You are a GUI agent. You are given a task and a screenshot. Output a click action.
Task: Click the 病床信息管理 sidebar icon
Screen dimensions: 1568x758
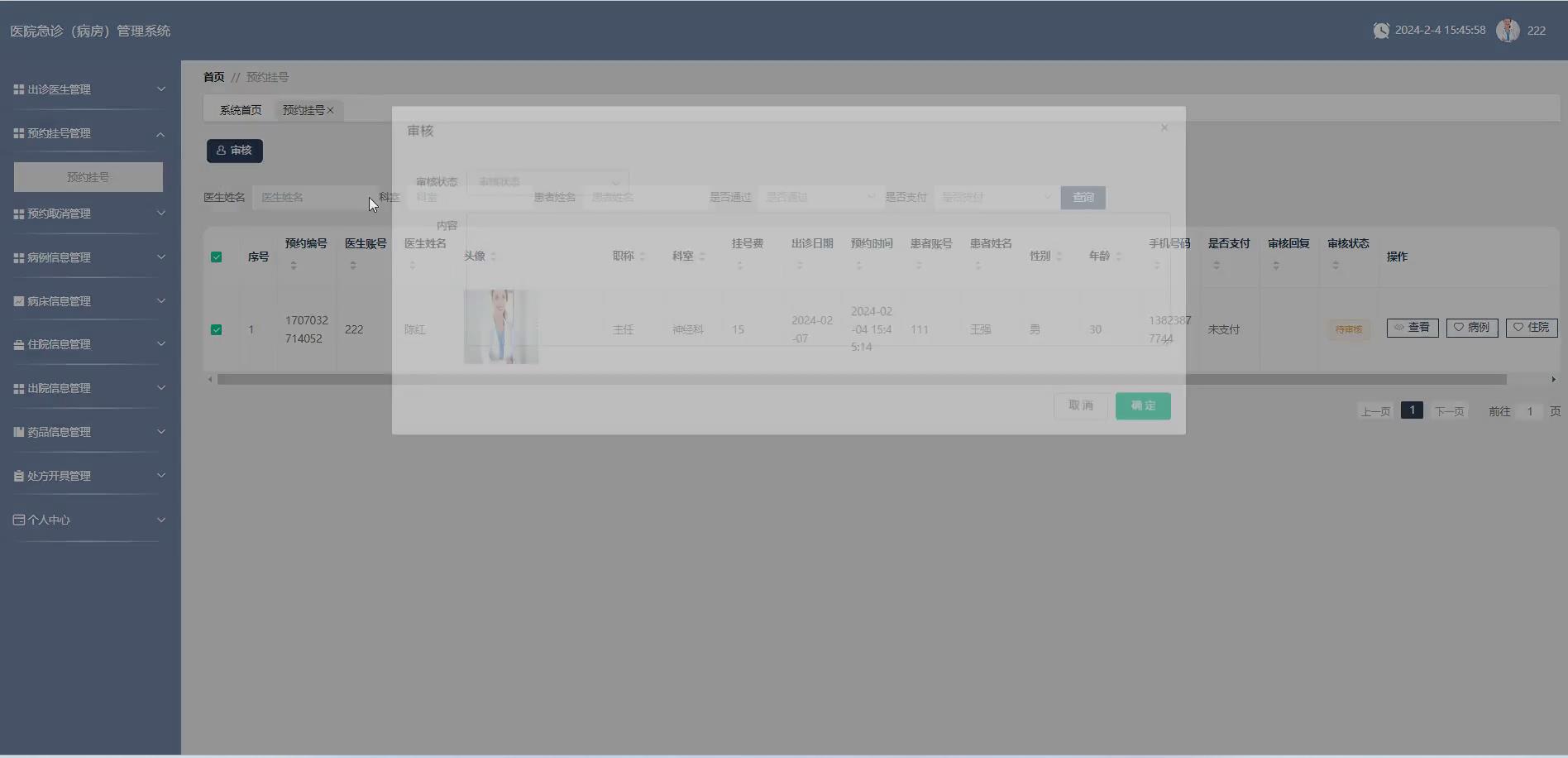(18, 300)
